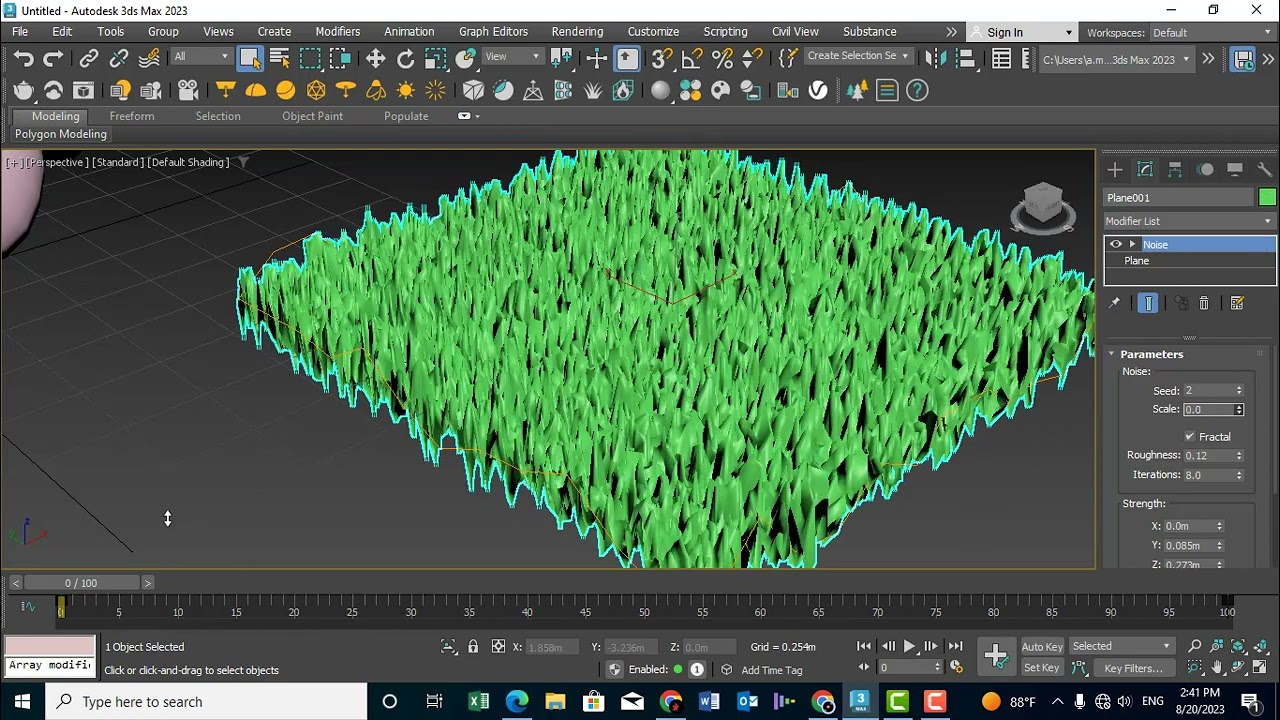Toggle the Auto Key button
Image resolution: width=1280 pixels, height=720 pixels.
pos(1042,647)
